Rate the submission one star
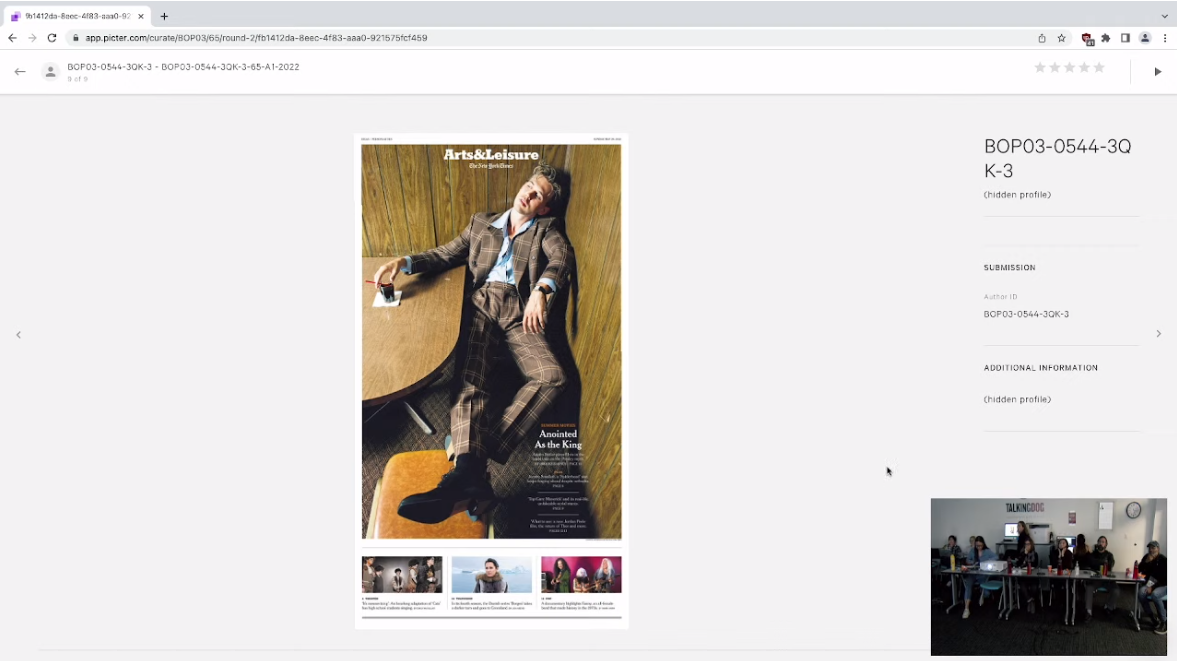 point(1040,68)
